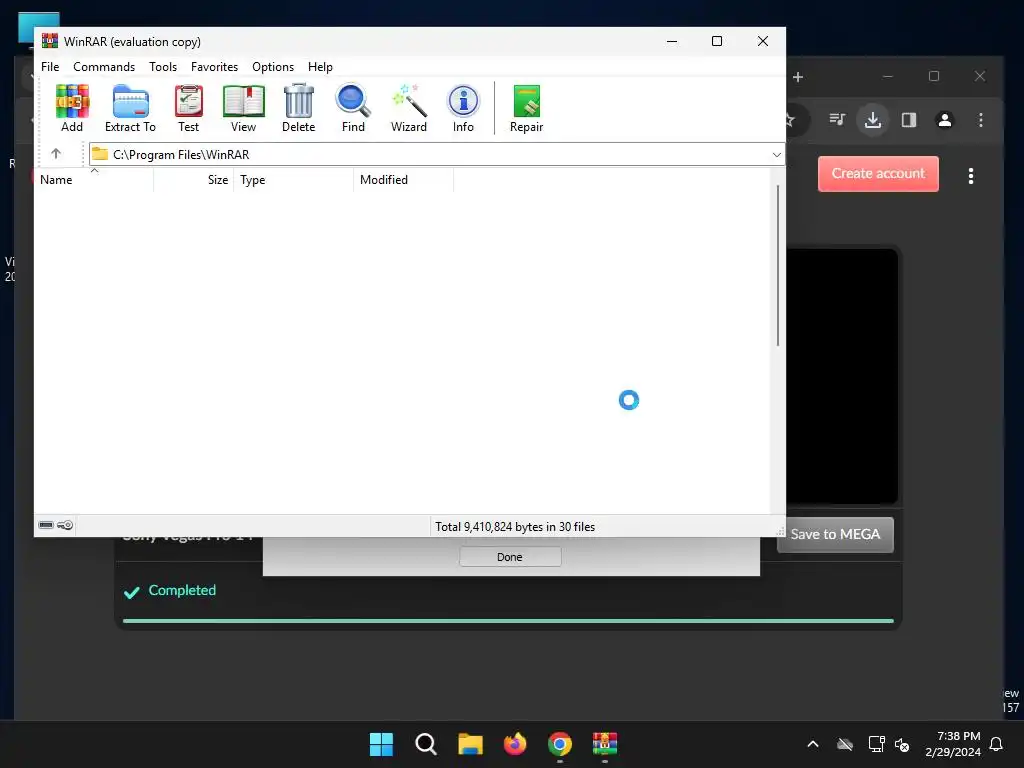Viewport: 1024px width, 768px height.
Task: Open the clock showing 7:38 PM
Action: pyautogui.click(x=953, y=744)
